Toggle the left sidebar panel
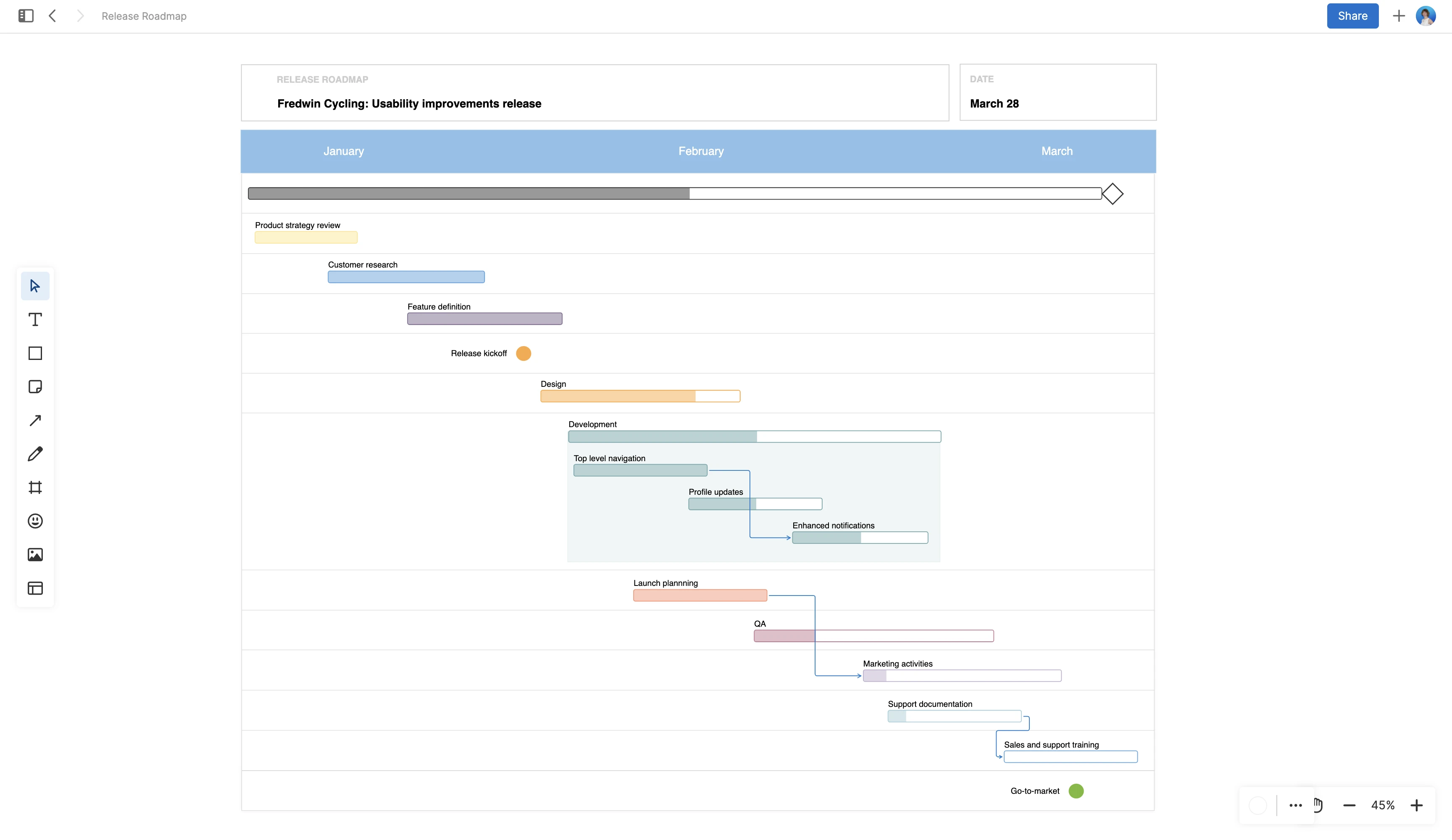1452x840 pixels. coord(26,16)
